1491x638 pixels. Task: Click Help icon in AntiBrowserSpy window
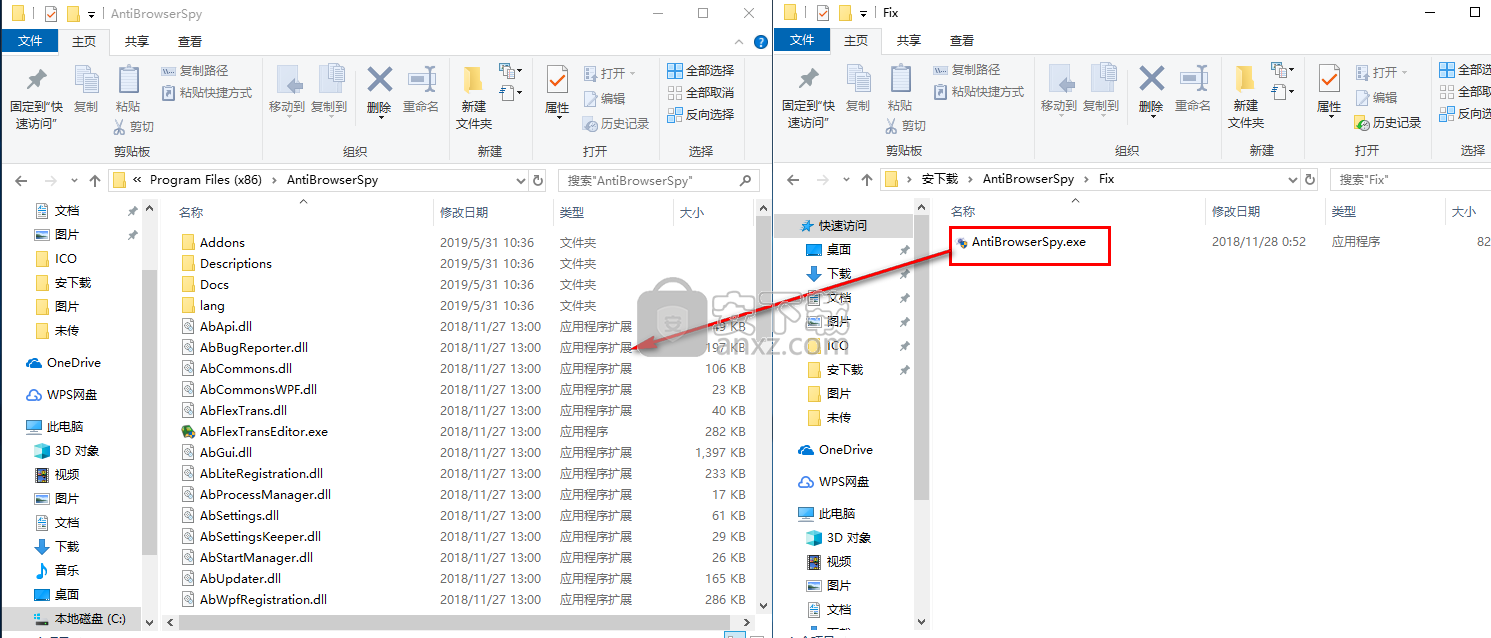tap(760, 42)
